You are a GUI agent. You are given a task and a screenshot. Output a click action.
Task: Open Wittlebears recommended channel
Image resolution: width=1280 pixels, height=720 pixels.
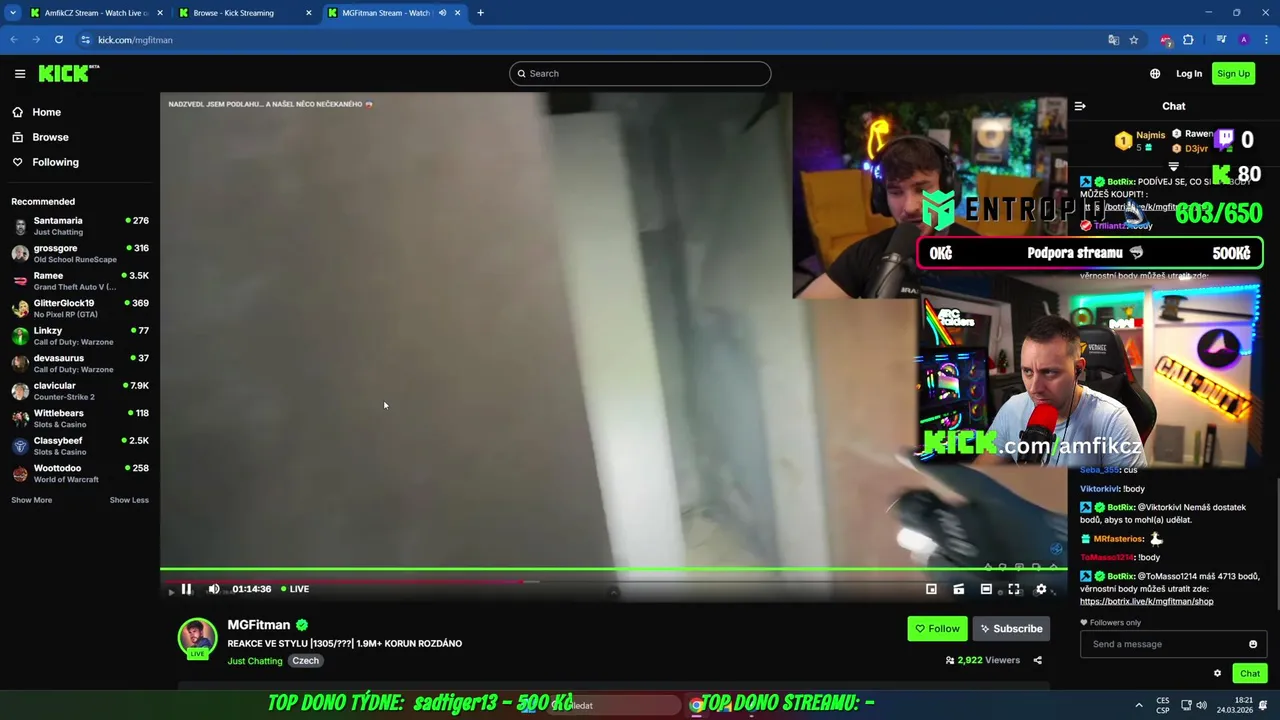80,419
